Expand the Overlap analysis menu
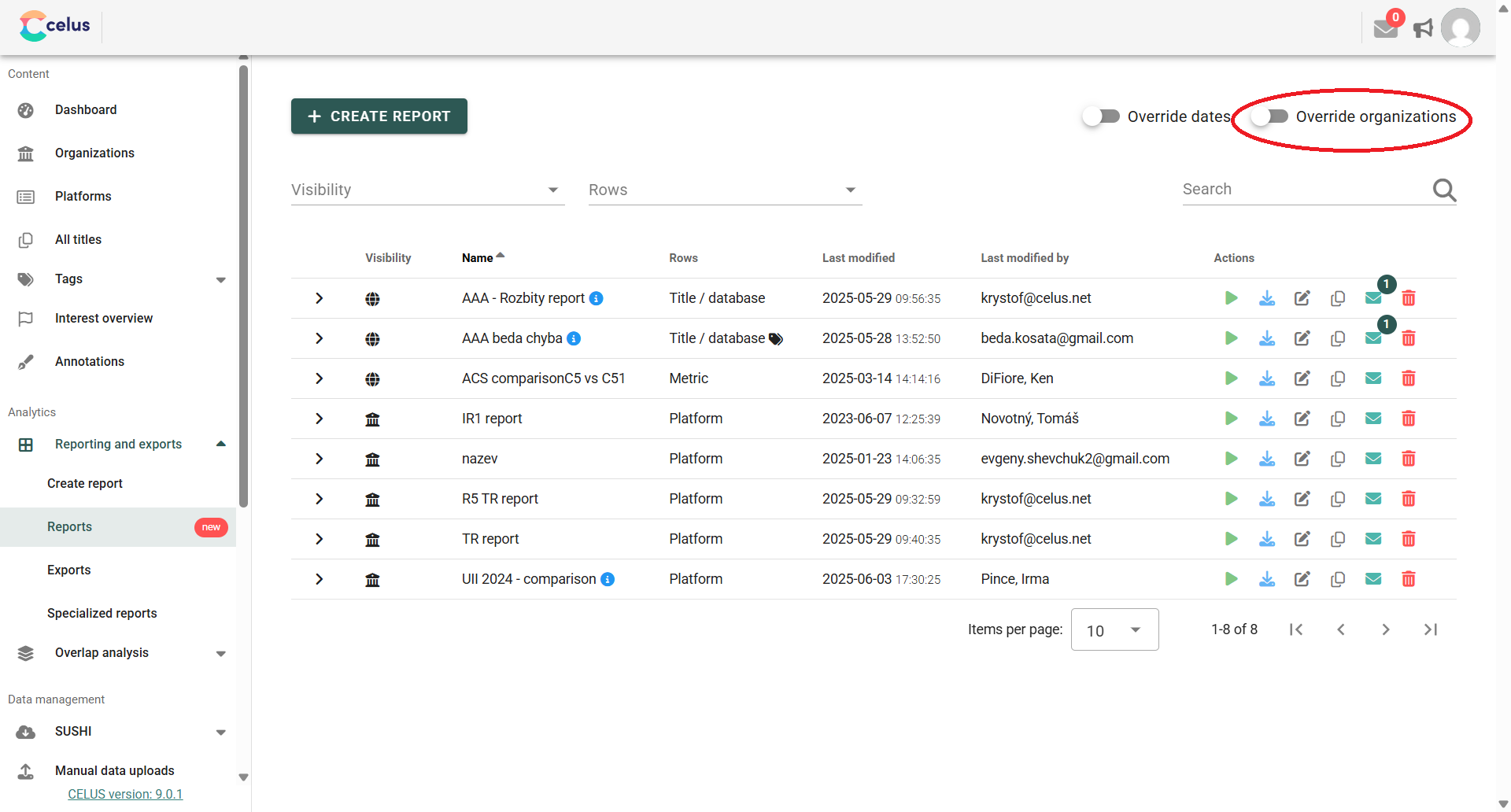The width and height of the screenshot is (1511, 812). point(220,653)
